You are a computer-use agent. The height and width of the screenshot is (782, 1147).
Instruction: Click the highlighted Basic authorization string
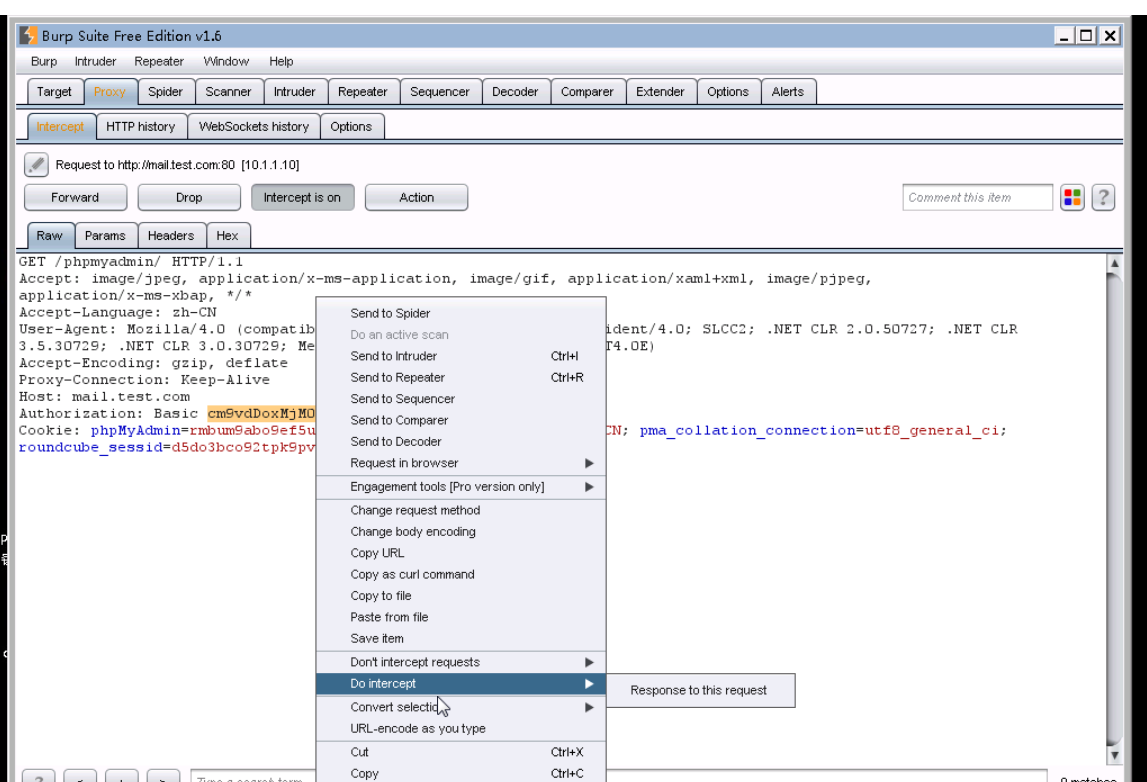(x=261, y=413)
